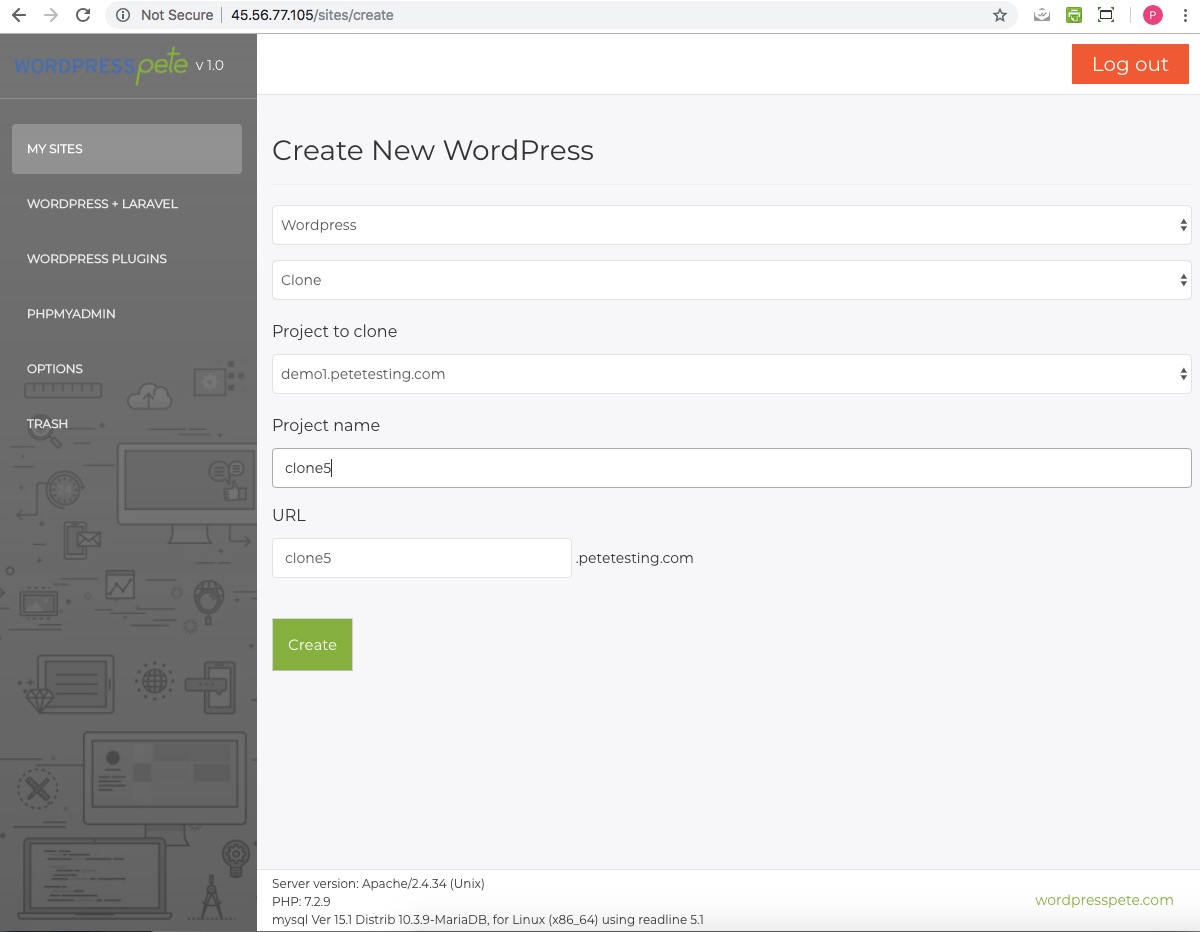Click the browser forward arrow

[51, 15]
